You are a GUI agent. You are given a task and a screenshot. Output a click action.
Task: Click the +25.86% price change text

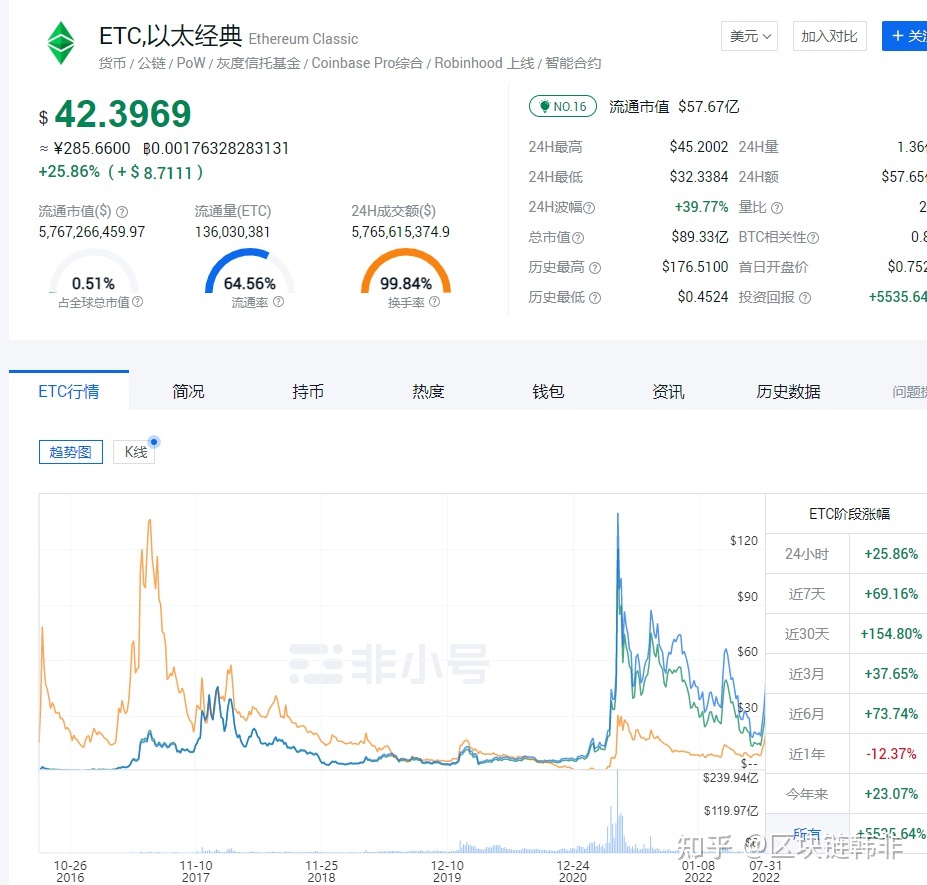pyautogui.click(x=69, y=171)
